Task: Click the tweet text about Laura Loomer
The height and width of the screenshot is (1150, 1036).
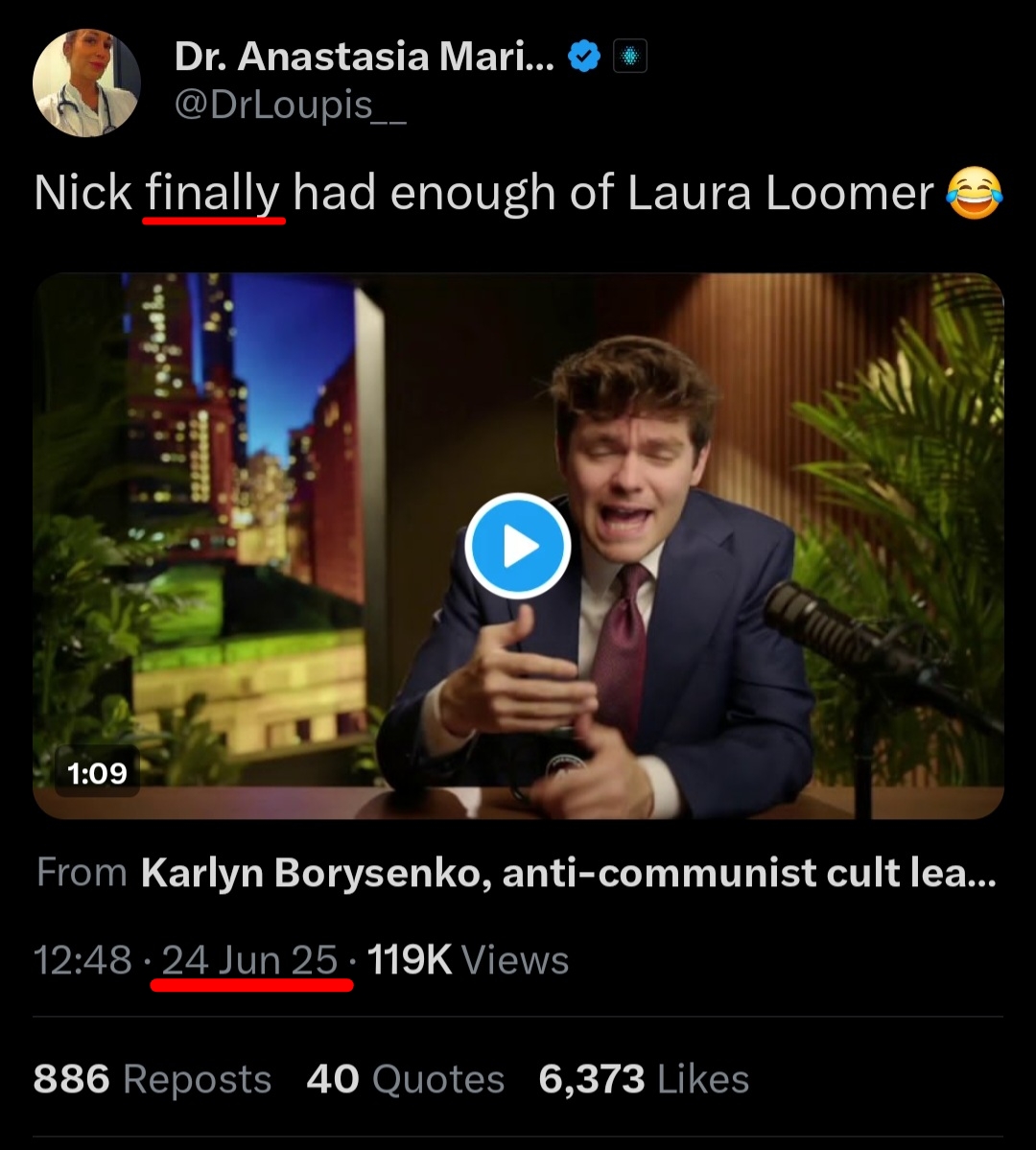Action: coord(517,193)
